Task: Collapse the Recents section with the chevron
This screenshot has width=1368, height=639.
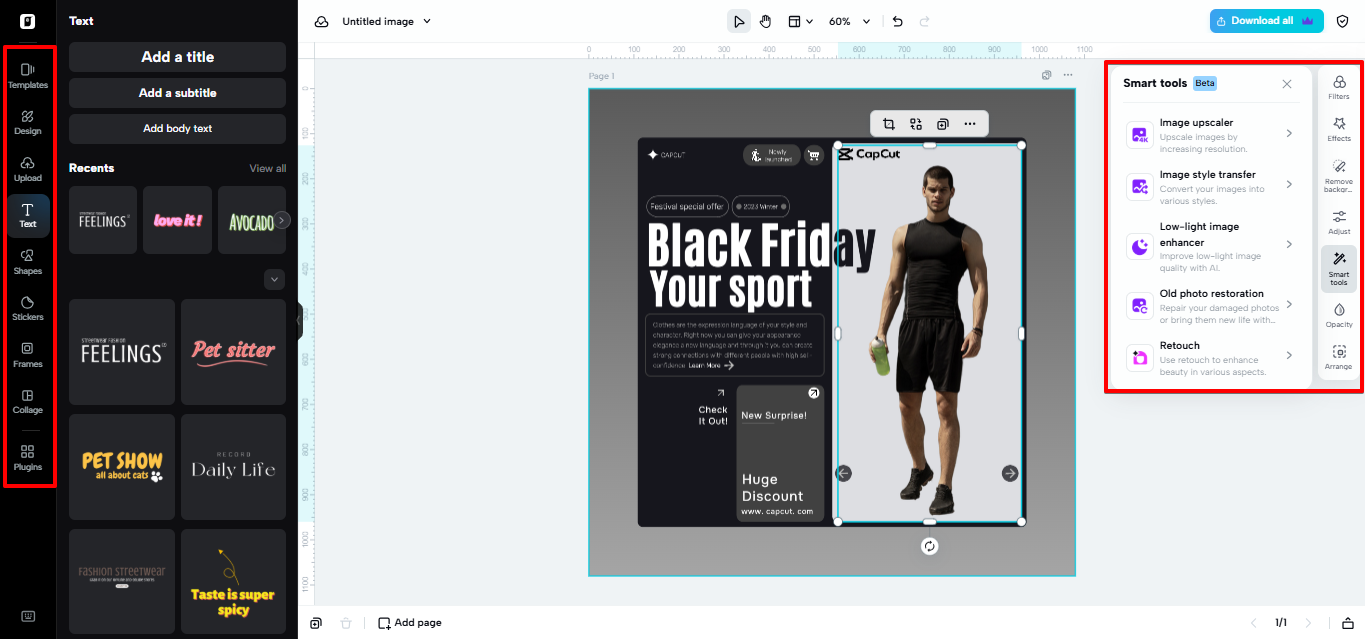Action: 274,279
